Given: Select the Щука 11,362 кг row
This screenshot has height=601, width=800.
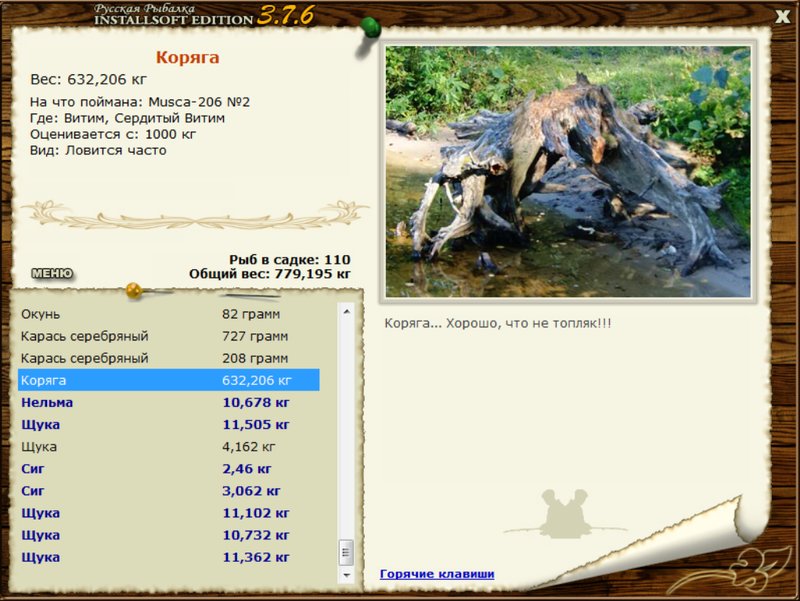Looking at the screenshot, I should pos(169,557).
